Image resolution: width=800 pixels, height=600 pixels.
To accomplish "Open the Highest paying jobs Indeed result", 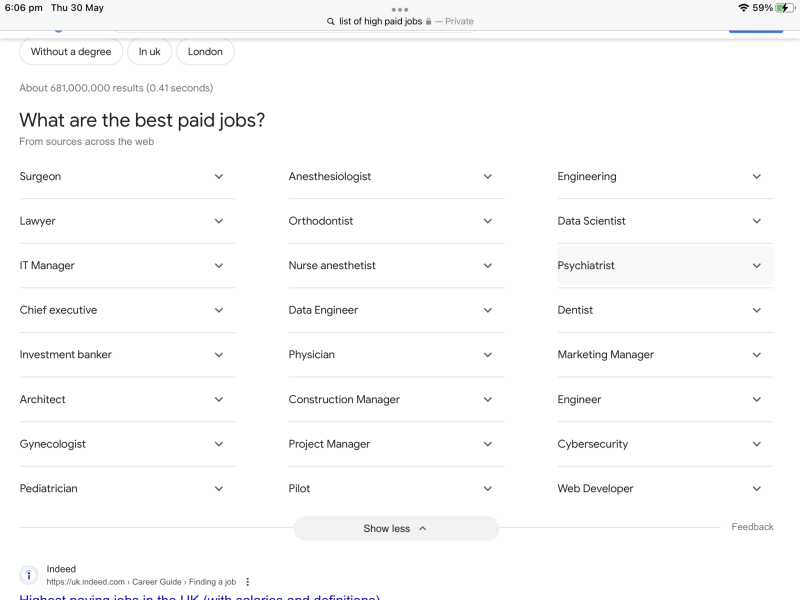I will pos(200,597).
